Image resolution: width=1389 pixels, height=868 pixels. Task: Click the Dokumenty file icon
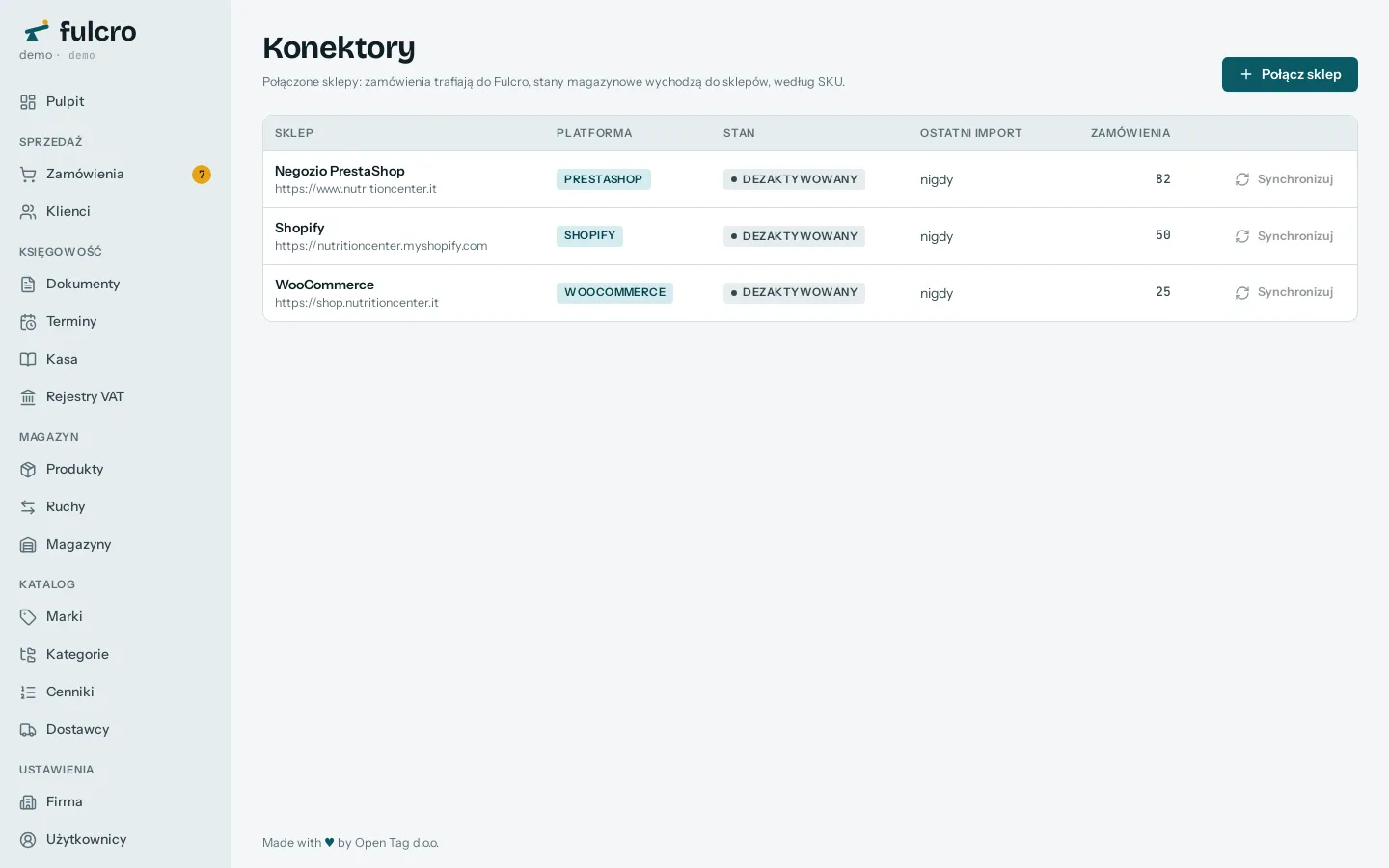pyautogui.click(x=28, y=285)
